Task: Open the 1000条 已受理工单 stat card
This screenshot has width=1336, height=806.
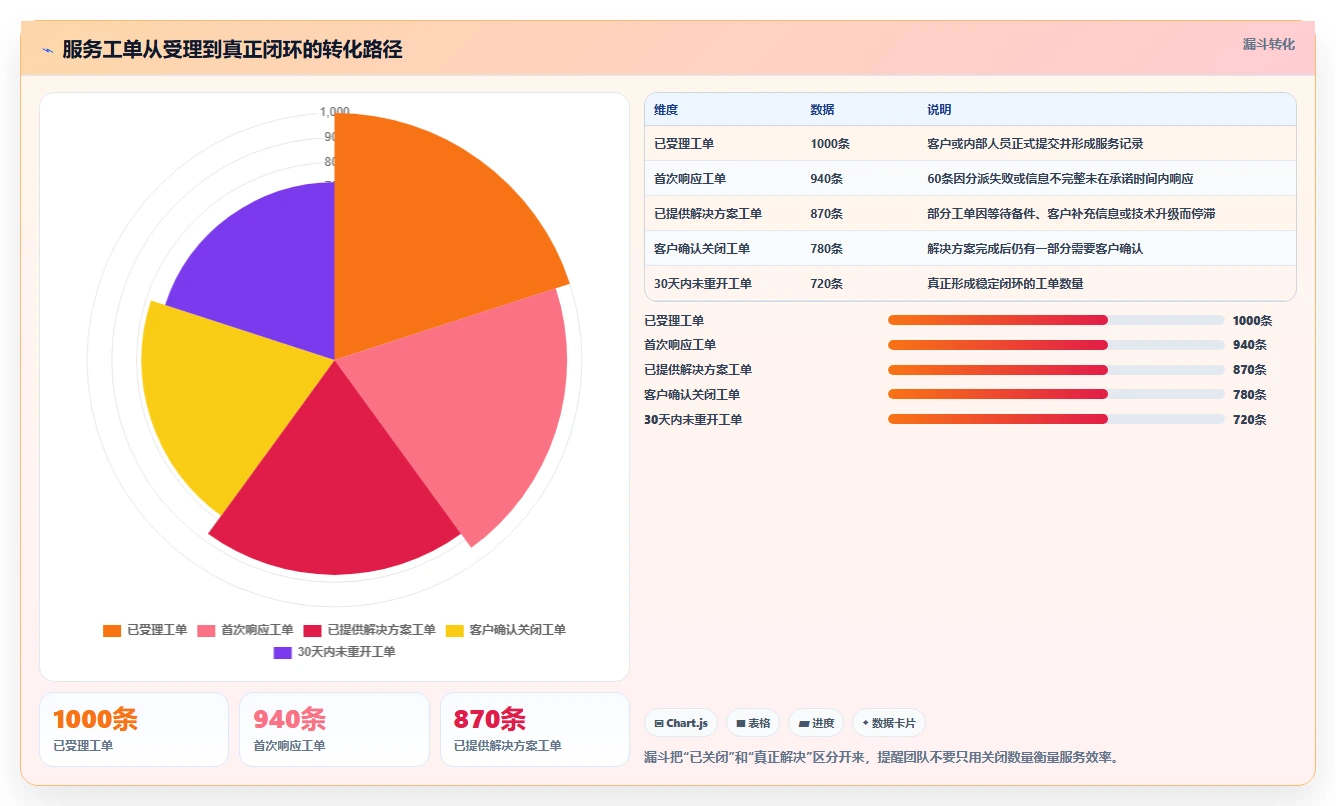Action: 134,729
